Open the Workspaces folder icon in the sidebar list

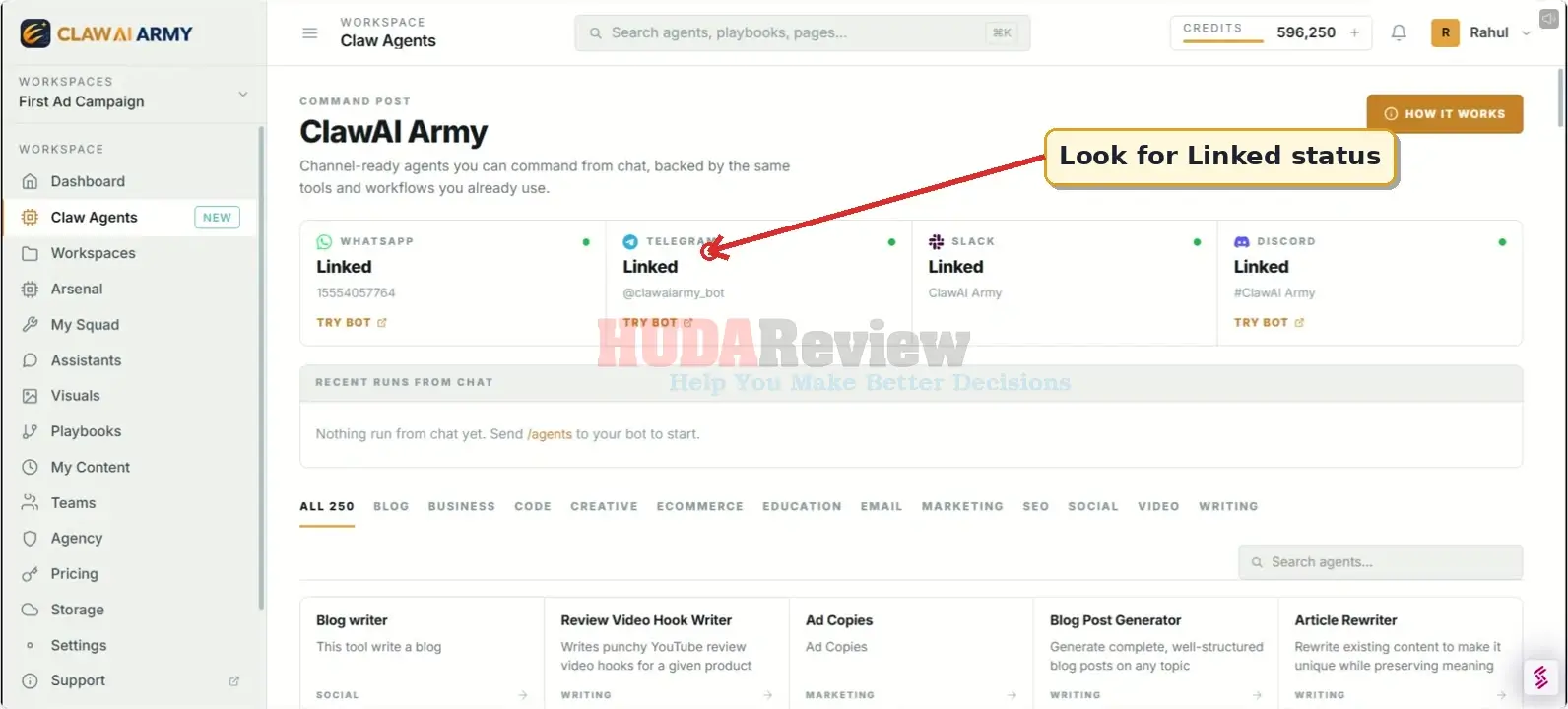31,253
